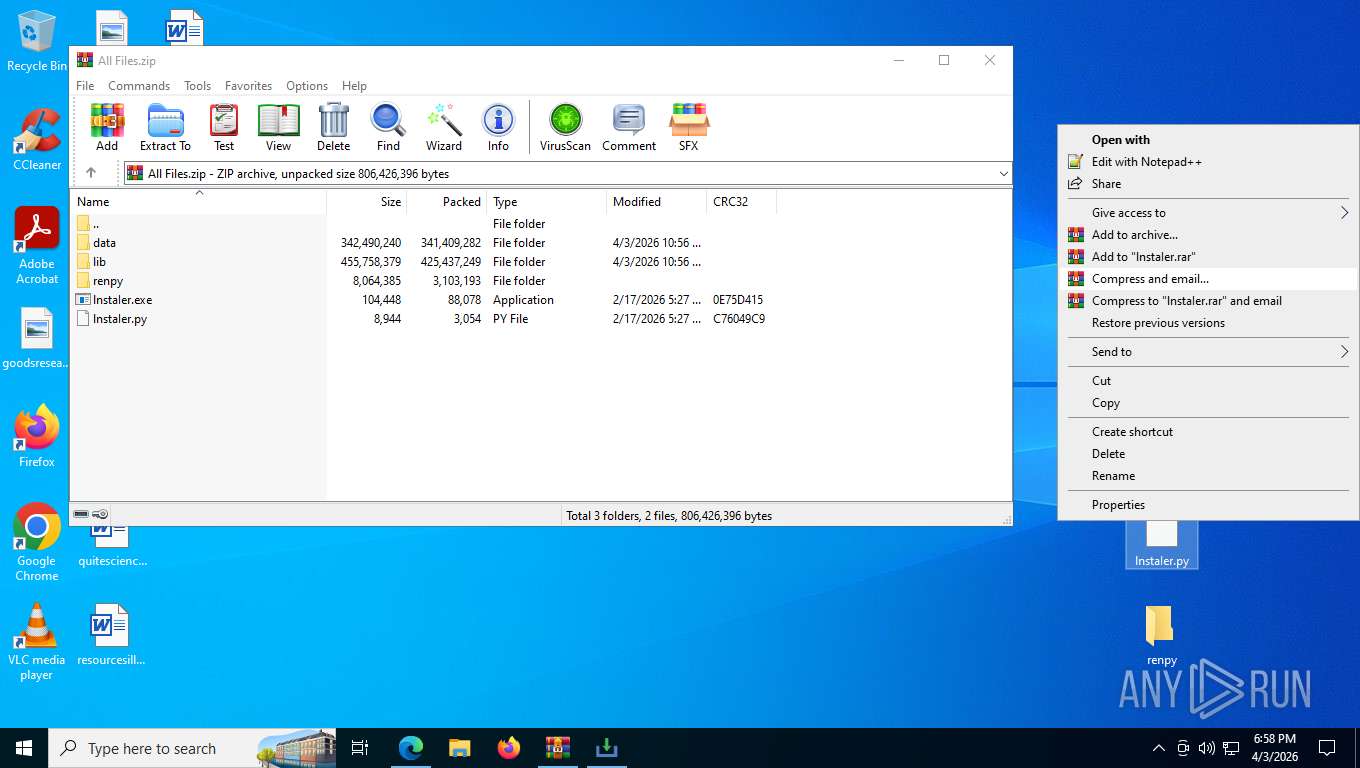Select the CCleaner desktop icon

[37, 140]
